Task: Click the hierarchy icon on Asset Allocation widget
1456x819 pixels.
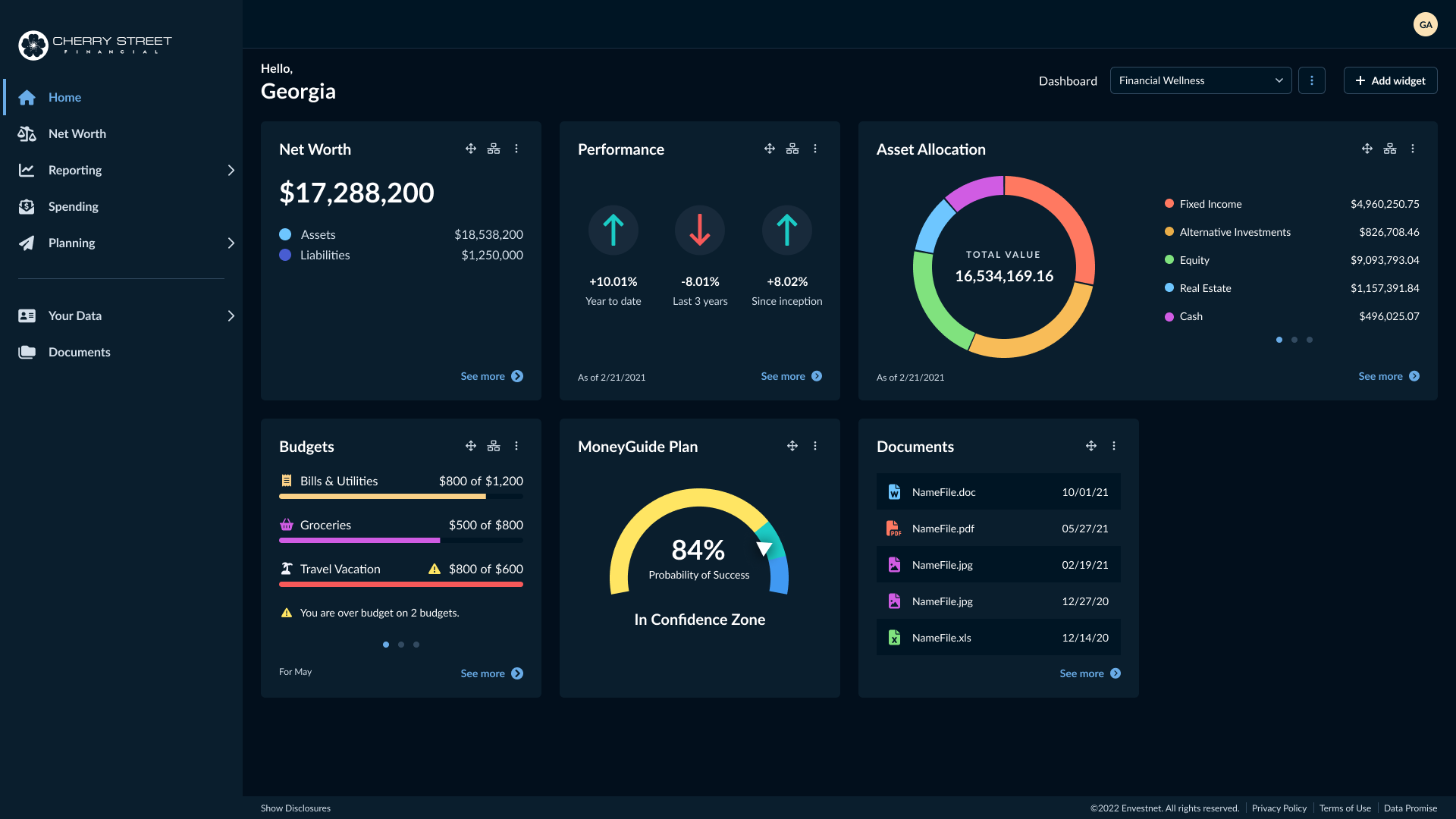Action: click(1390, 149)
